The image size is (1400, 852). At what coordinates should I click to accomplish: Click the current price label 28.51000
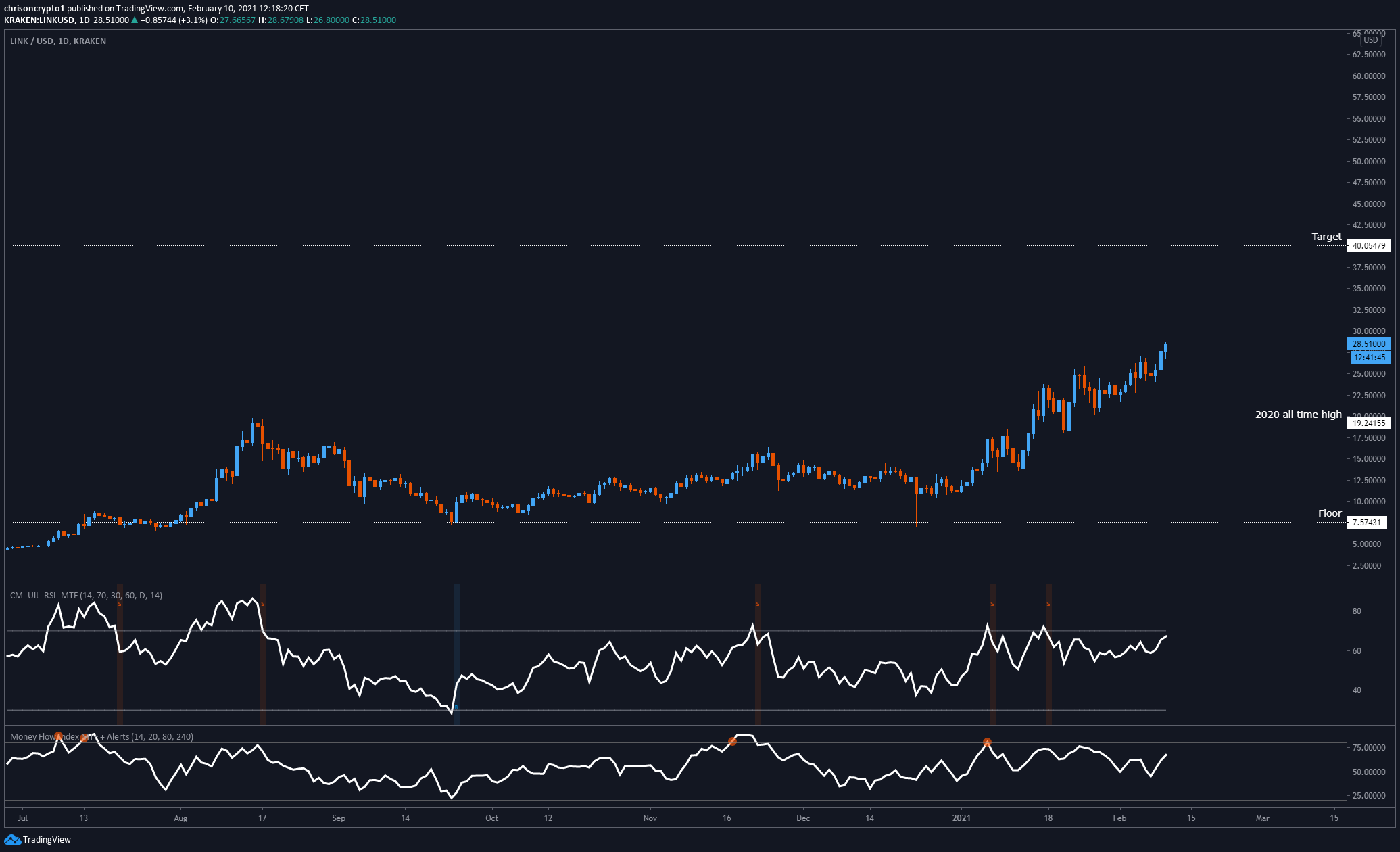click(1369, 344)
